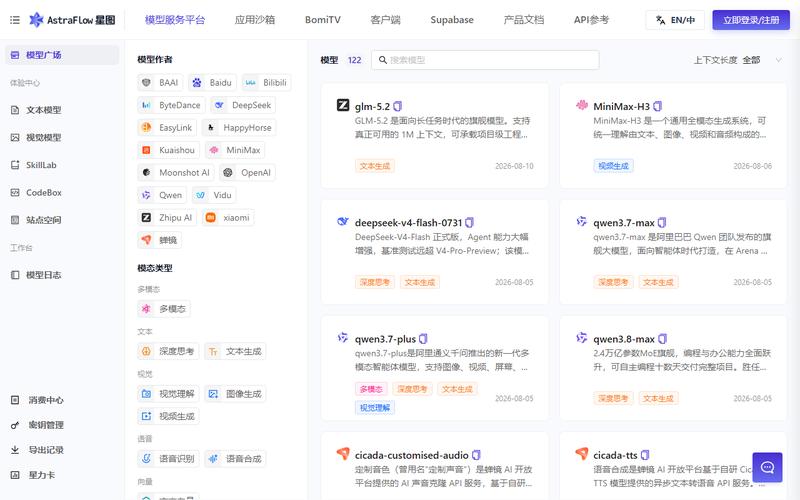The image size is (800, 500).
Task: Filter models by author Baidu
Action: click(x=212, y=83)
